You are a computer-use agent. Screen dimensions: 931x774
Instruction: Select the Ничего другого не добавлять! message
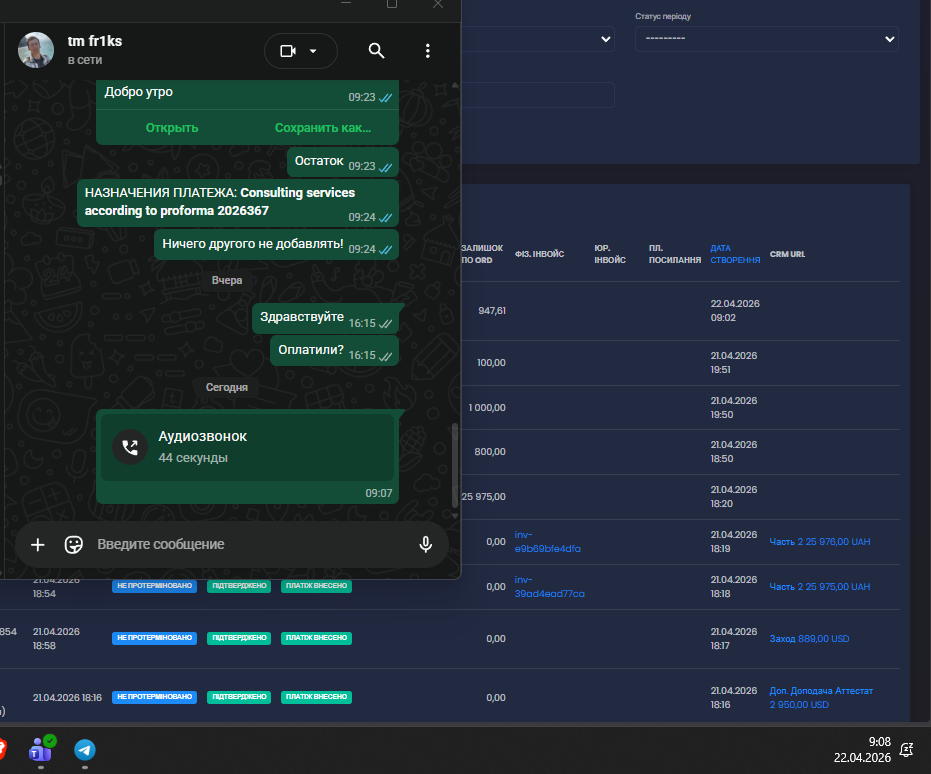coord(276,245)
